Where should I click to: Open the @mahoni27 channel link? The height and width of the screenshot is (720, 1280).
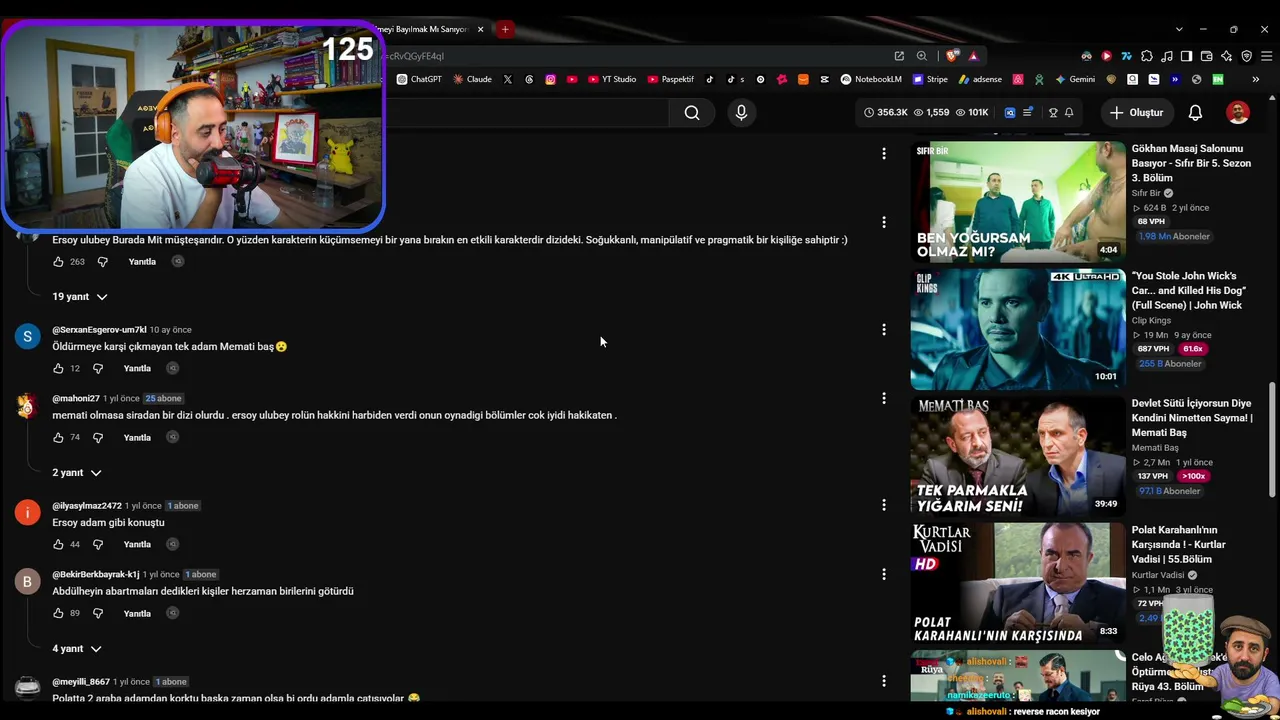pyautogui.click(x=76, y=398)
